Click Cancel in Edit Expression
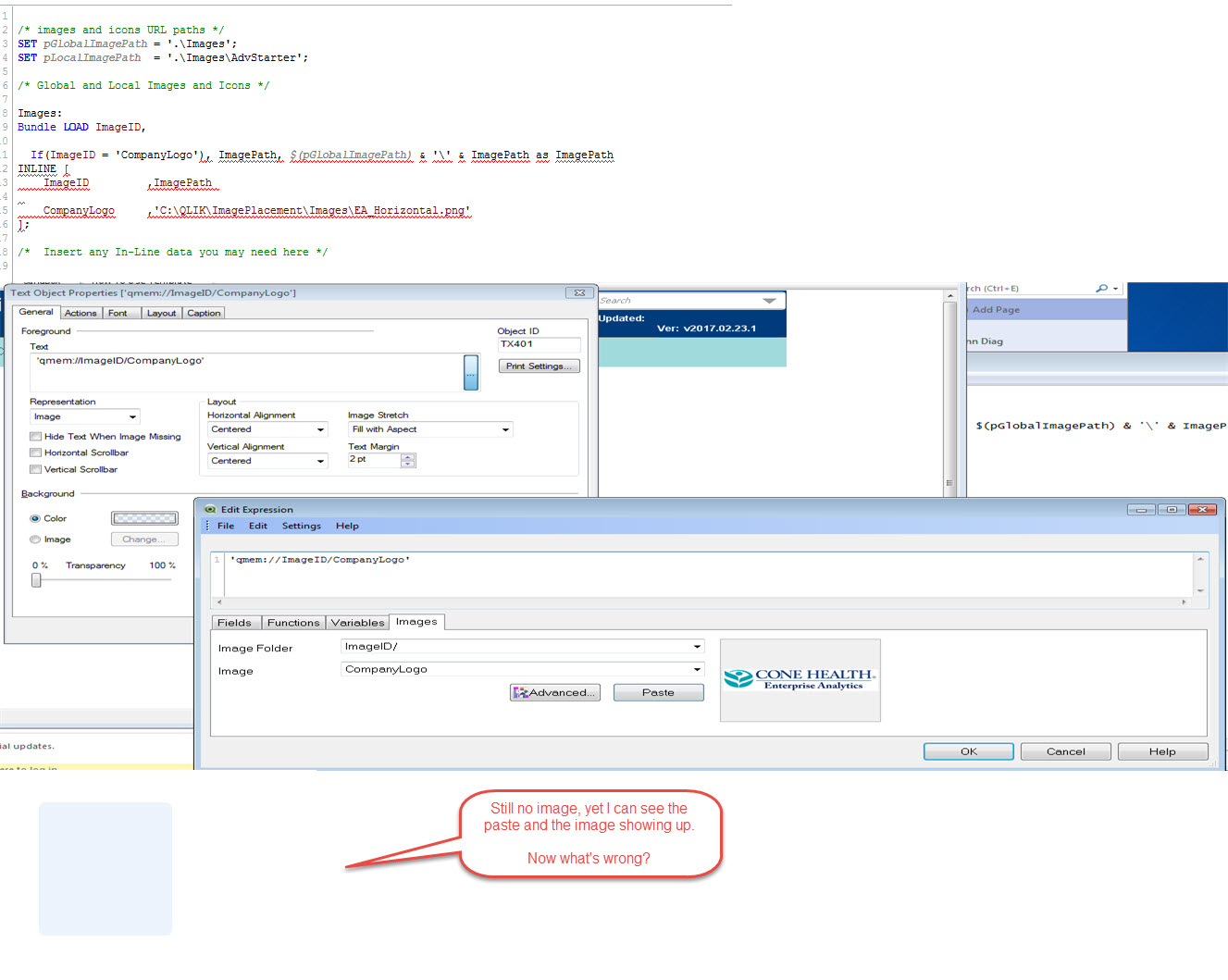Viewport: 1228px width, 980px height. 1066,751
